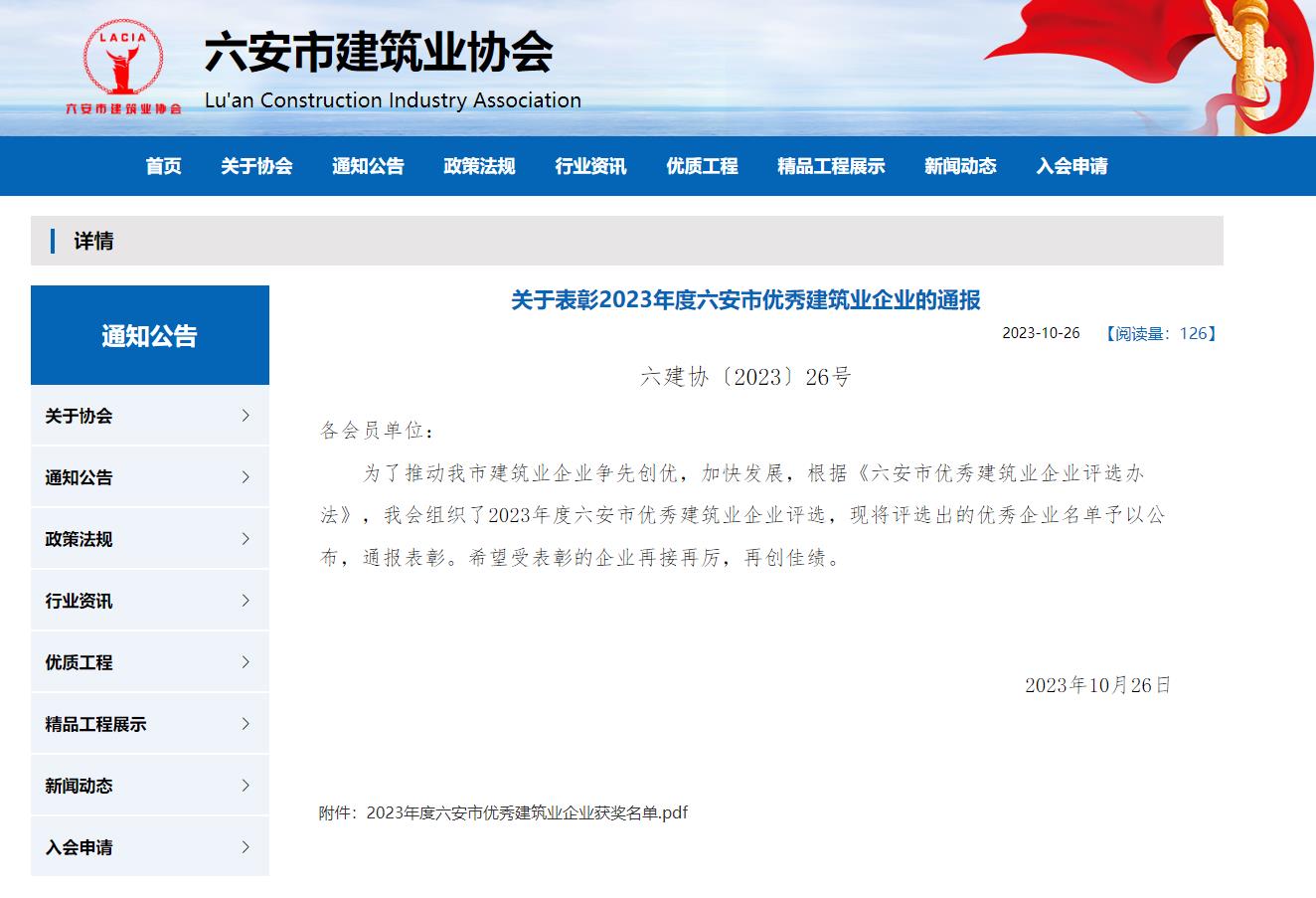Click the article title 关于表彰2023年度六安市优秀建筑业企业的通报

click(745, 299)
